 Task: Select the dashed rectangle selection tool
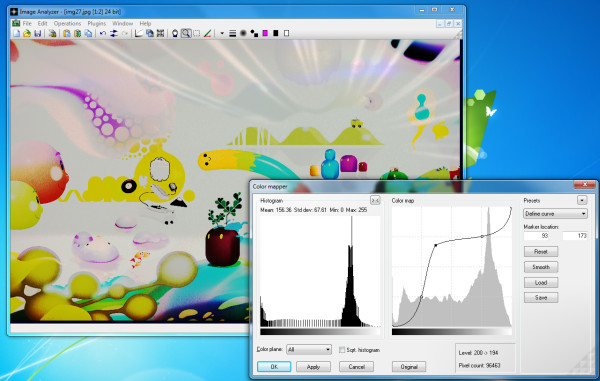[197, 33]
